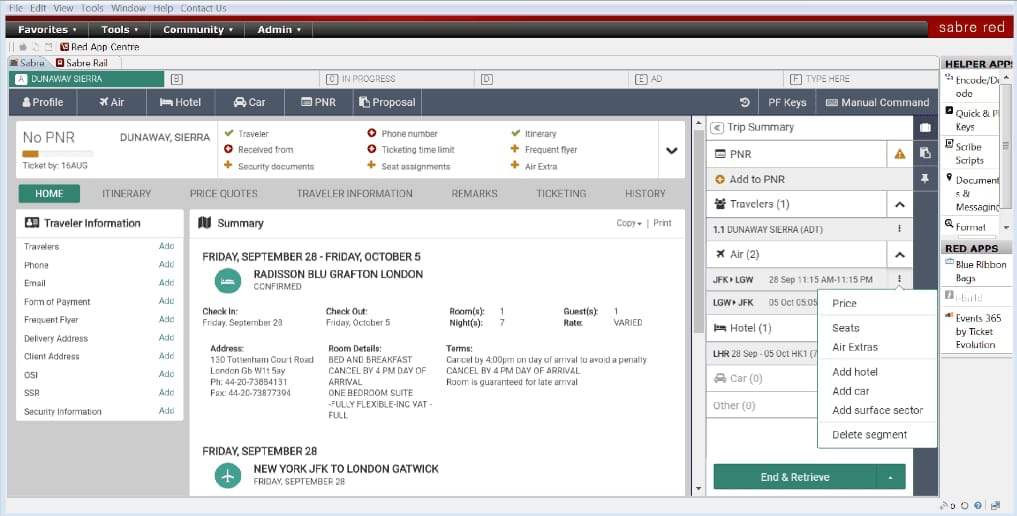Open the End & Retrieve dropdown arrow
Image resolution: width=1017 pixels, height=516 pixels.
point(890,477)
